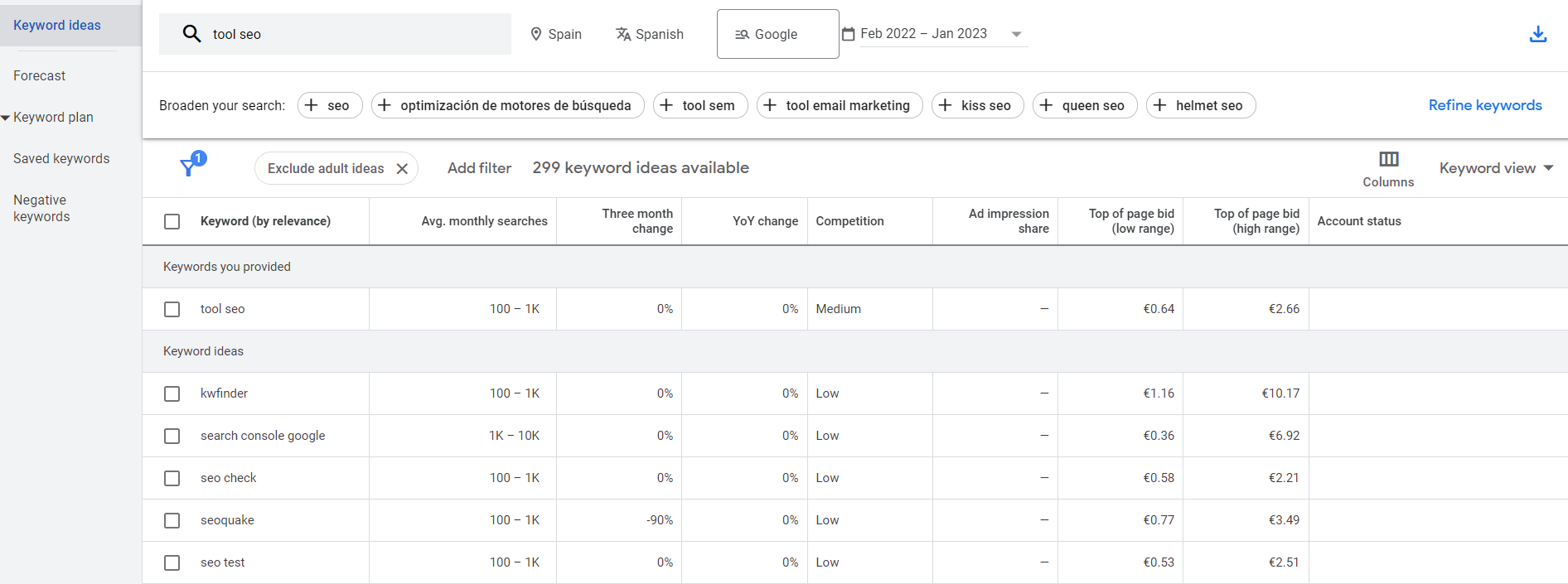
Task: Click the 1K – 10K monthly searches value
Action: point(514,436)
